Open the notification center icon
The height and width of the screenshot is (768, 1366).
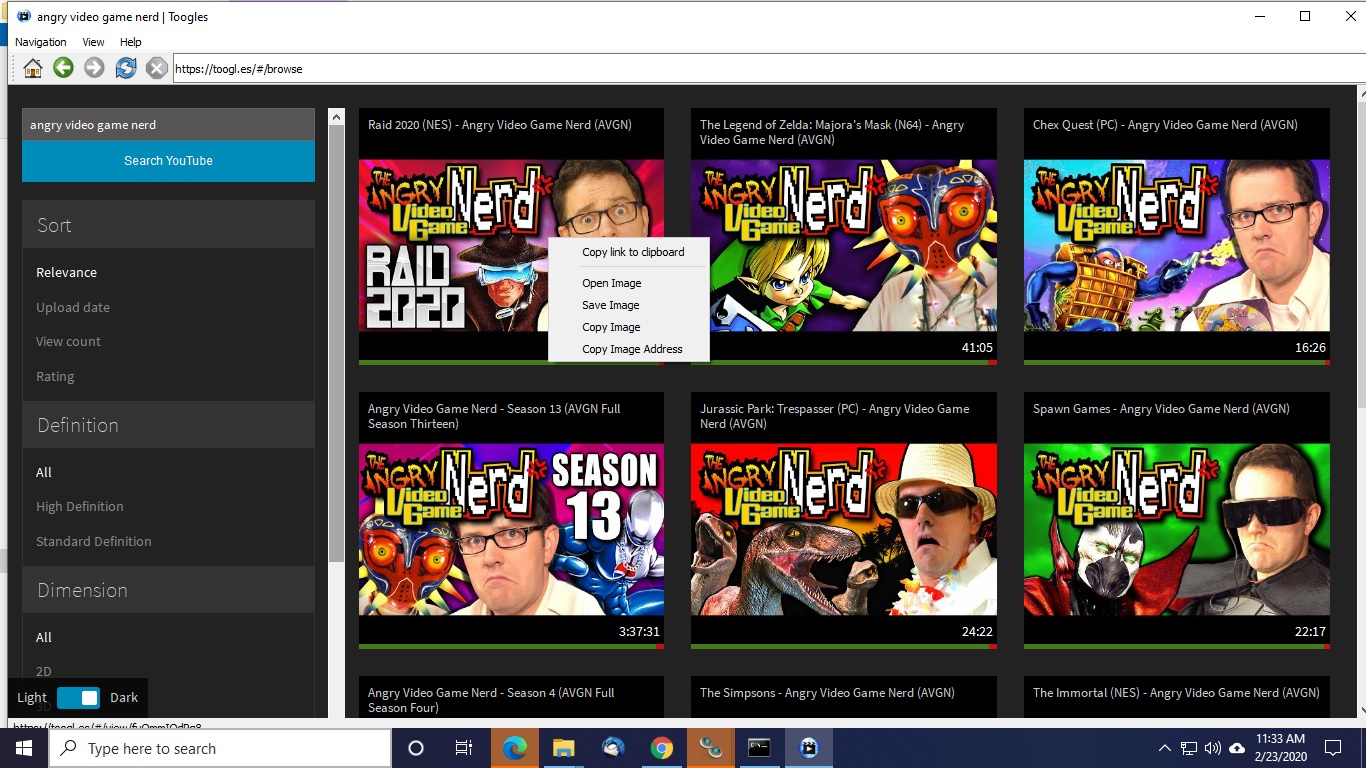tap(1332, 748)
